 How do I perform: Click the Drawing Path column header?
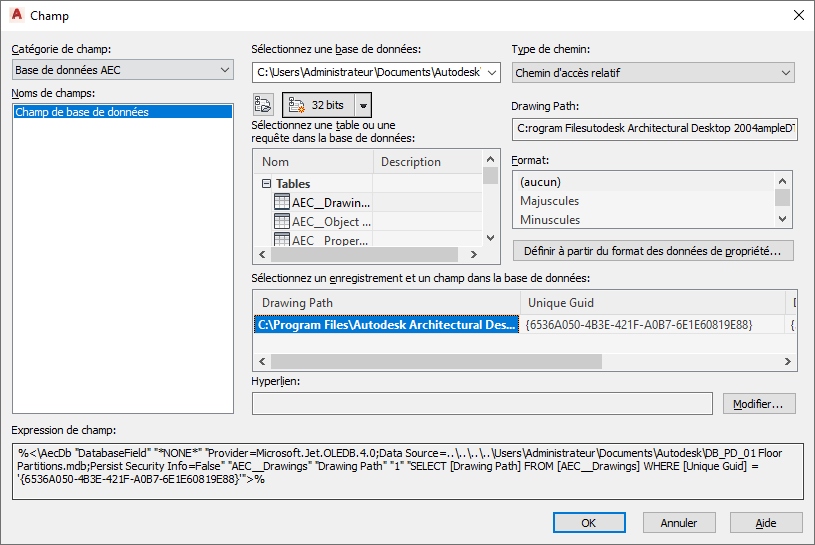tap(387, 302)
